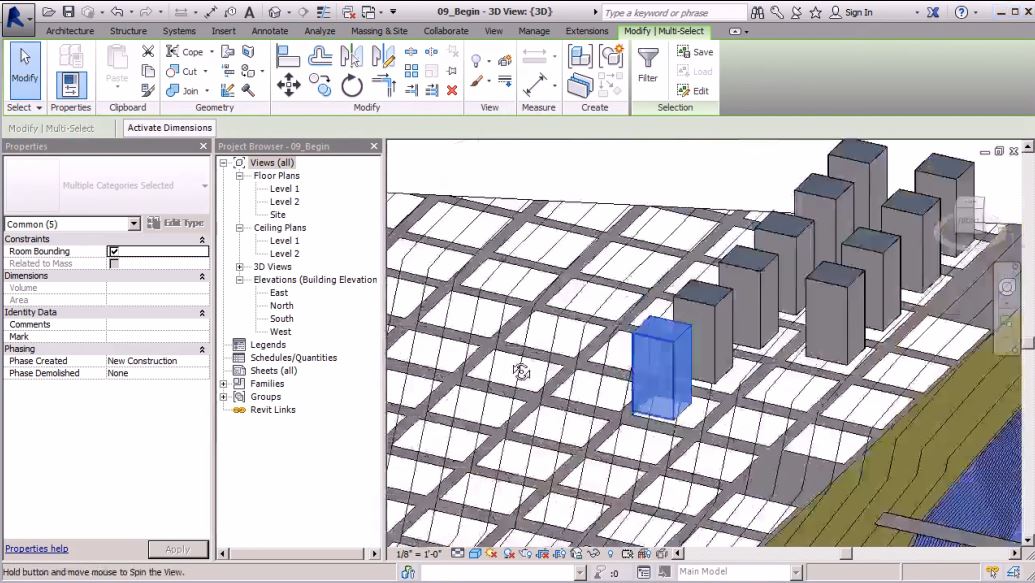The image size is (1035, 583).
Task: Open the Massing & Site tab
Action: (380, 31)
